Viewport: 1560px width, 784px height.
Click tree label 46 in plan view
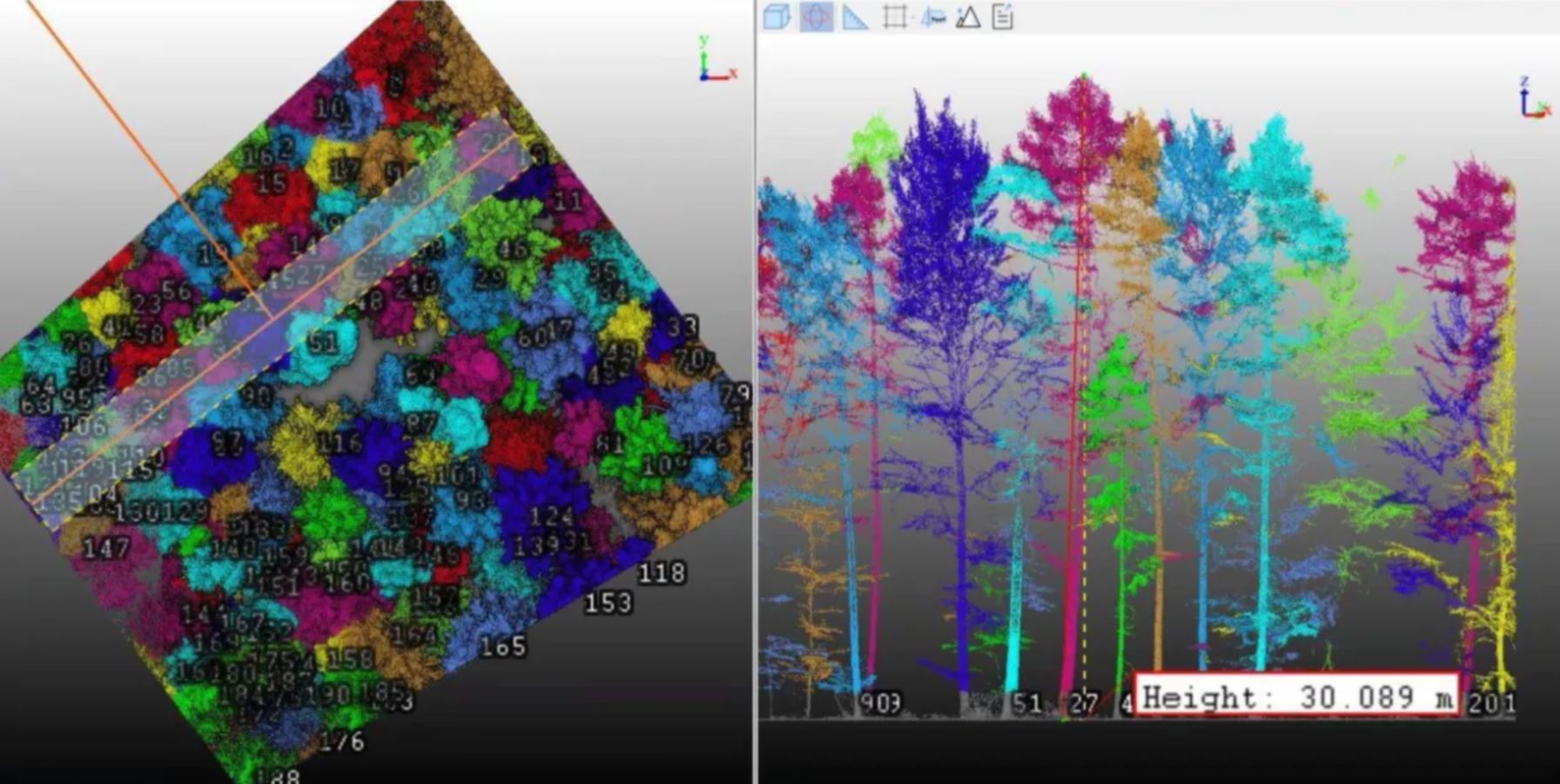(x=512, y=250)
